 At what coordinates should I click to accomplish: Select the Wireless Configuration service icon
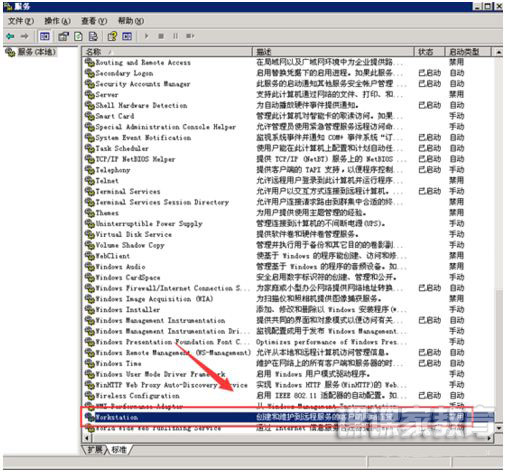click(x=89, y=396)
